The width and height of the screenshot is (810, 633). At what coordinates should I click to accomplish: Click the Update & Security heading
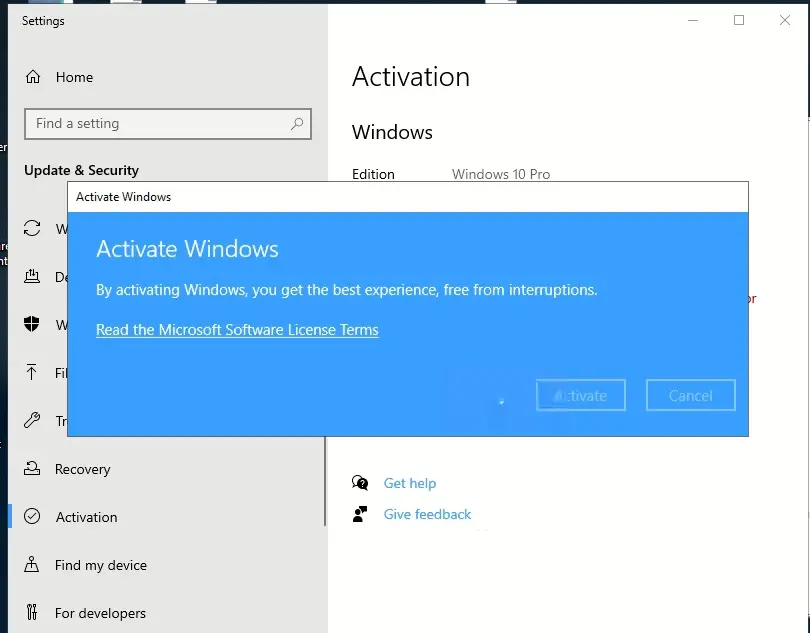click(x=82, y=171)
